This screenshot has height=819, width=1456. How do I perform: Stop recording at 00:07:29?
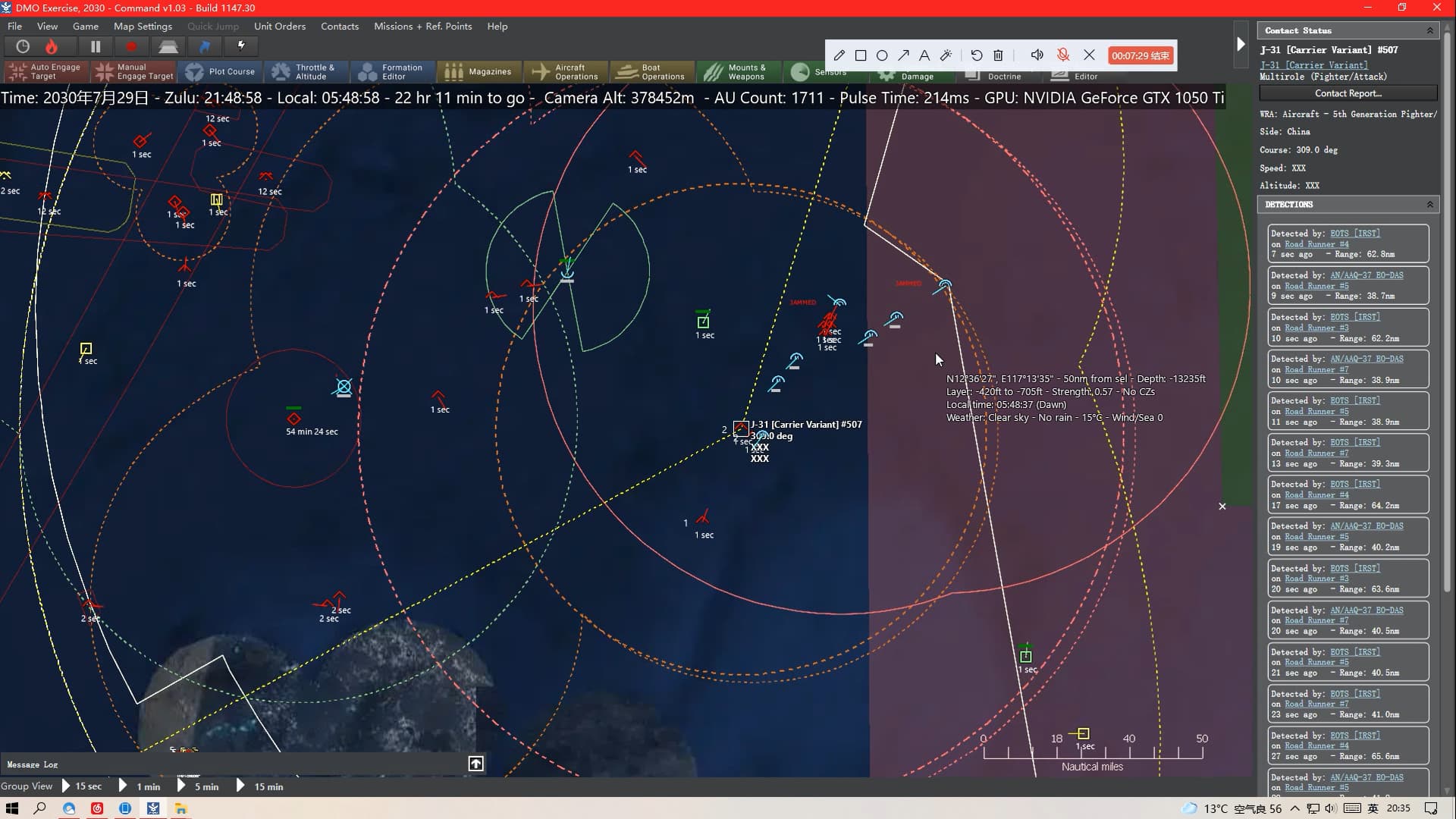tap(1141, 55)
